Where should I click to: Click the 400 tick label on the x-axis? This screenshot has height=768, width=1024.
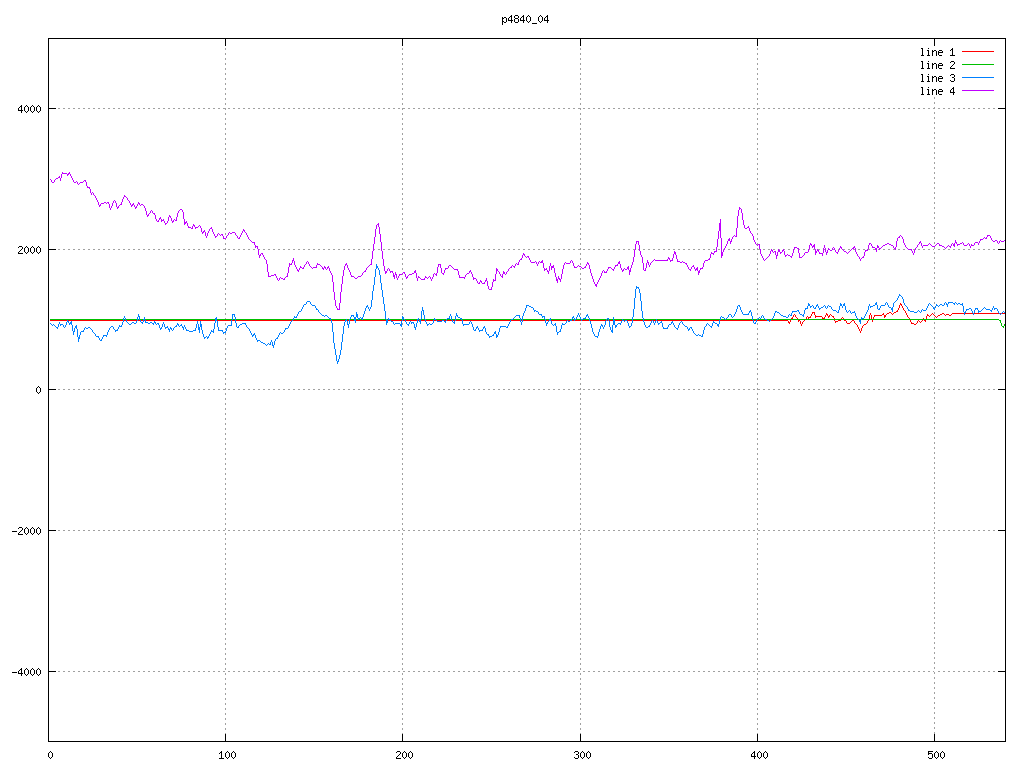point(757,755)
